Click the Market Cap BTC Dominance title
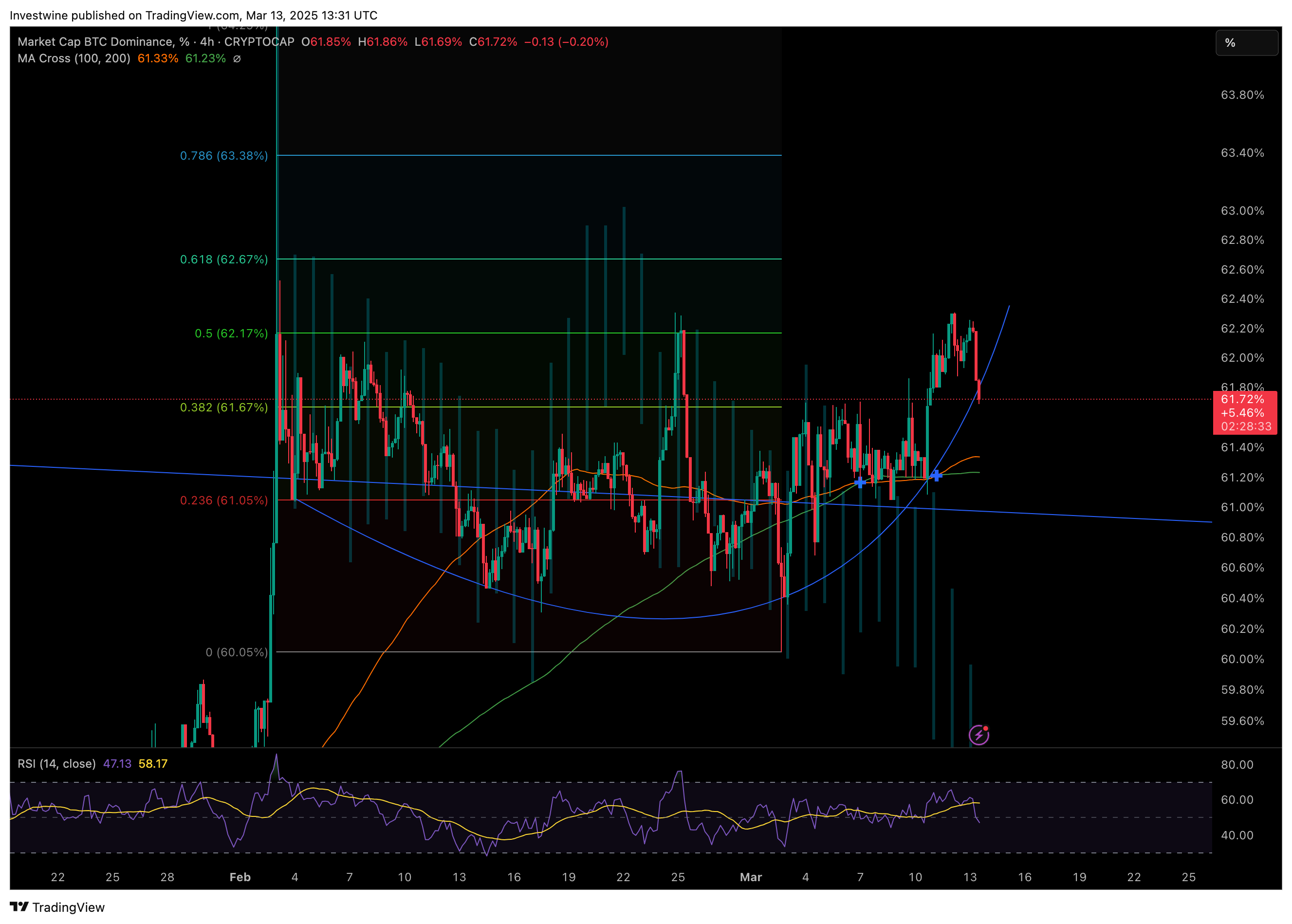The width and height of the screenshot is (1292, 924). point(156,41)
